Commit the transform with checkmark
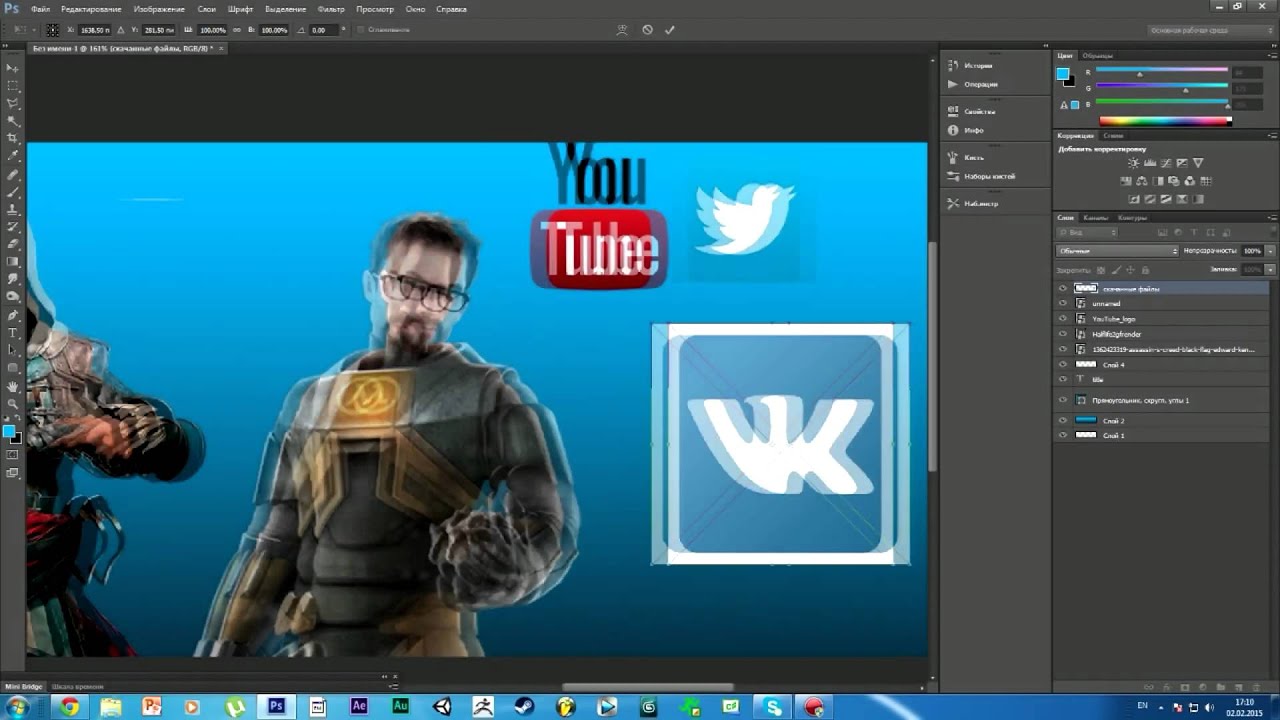Image resolution: width=1280 pixels, height=720 pixels. point(670,30)
